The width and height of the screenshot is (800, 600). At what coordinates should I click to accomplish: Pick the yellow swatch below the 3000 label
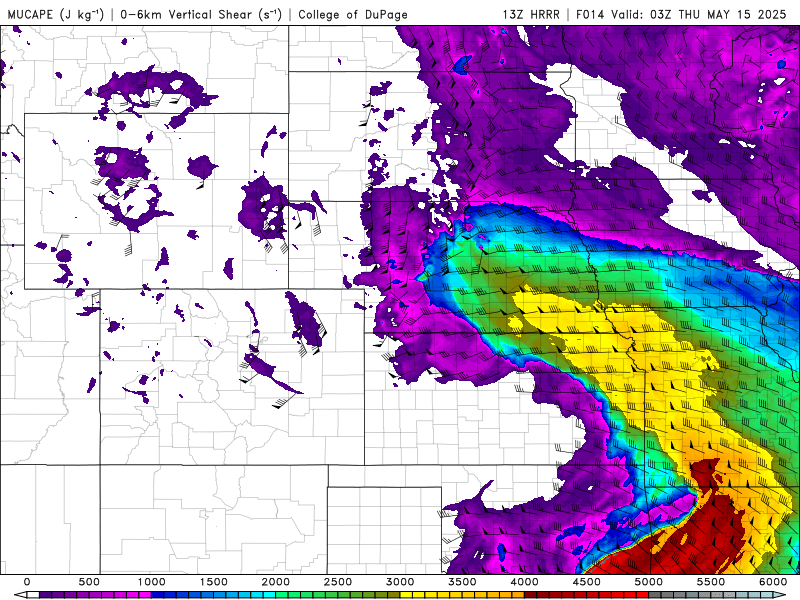tap(406, 595)
